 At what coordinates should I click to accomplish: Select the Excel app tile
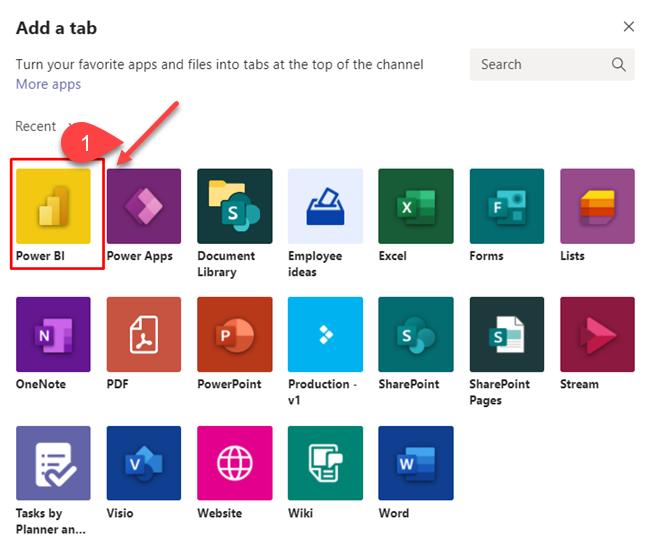click(416, 206)
